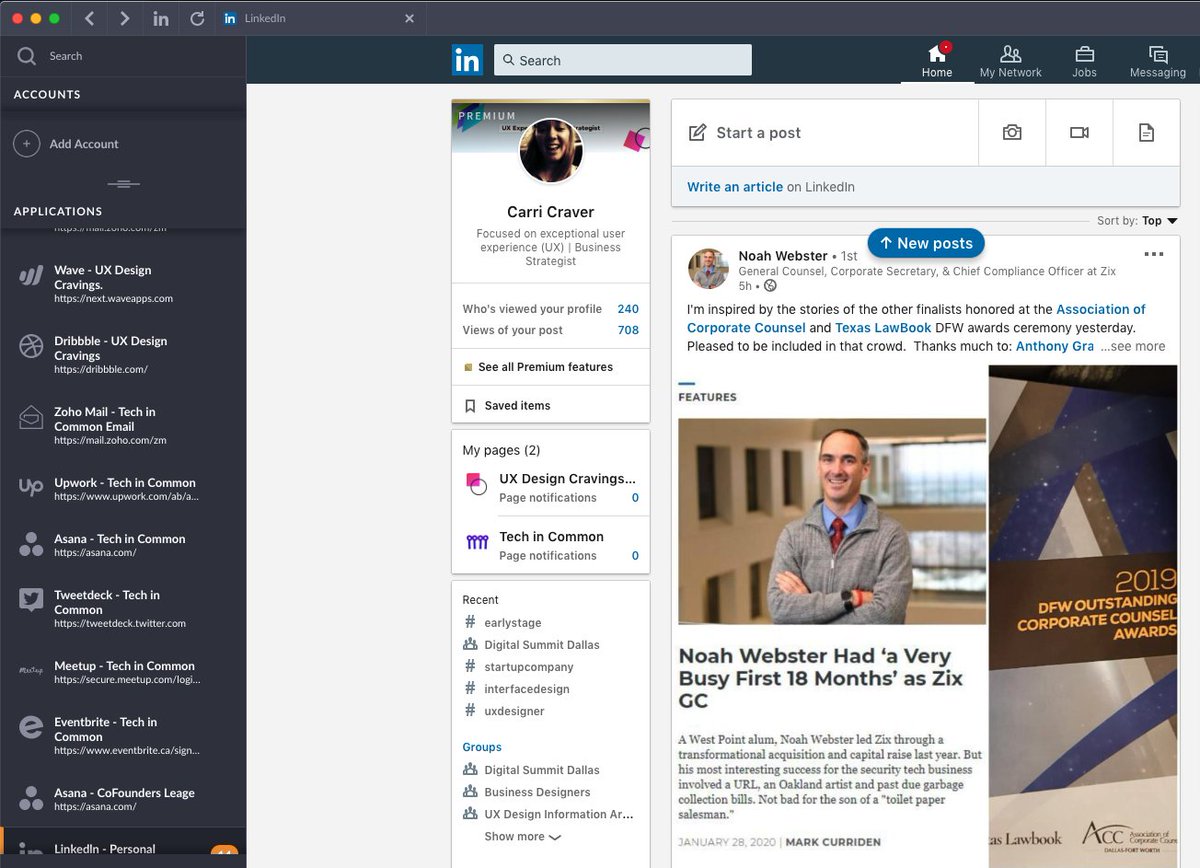Expand the post with ...see more
The width and height of the screenshot is (1200, 868).
[1133, 346]
